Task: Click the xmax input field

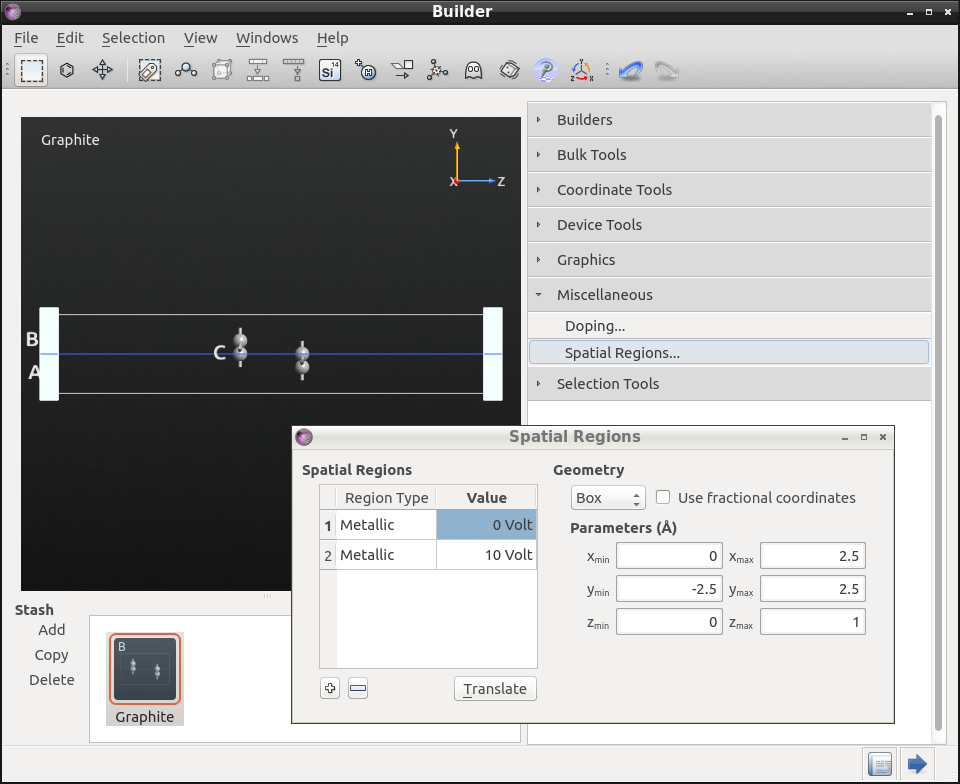Action: (813, 556)
